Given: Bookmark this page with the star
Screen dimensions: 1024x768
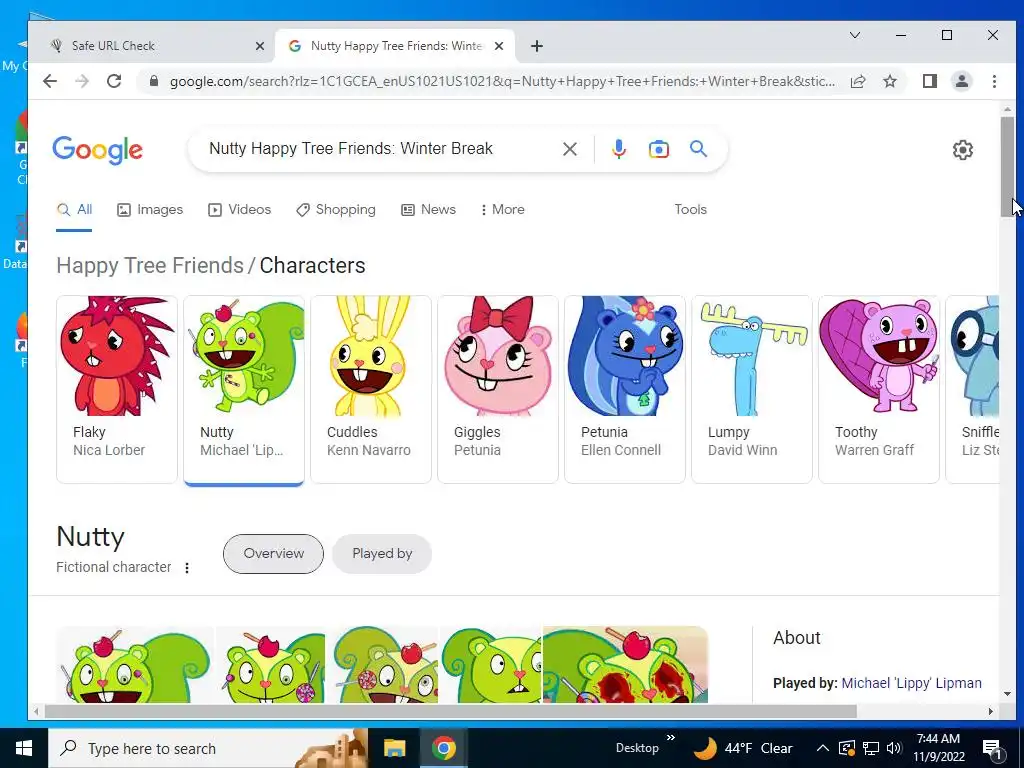Looking at the screenshot, I should pos(889,81).
